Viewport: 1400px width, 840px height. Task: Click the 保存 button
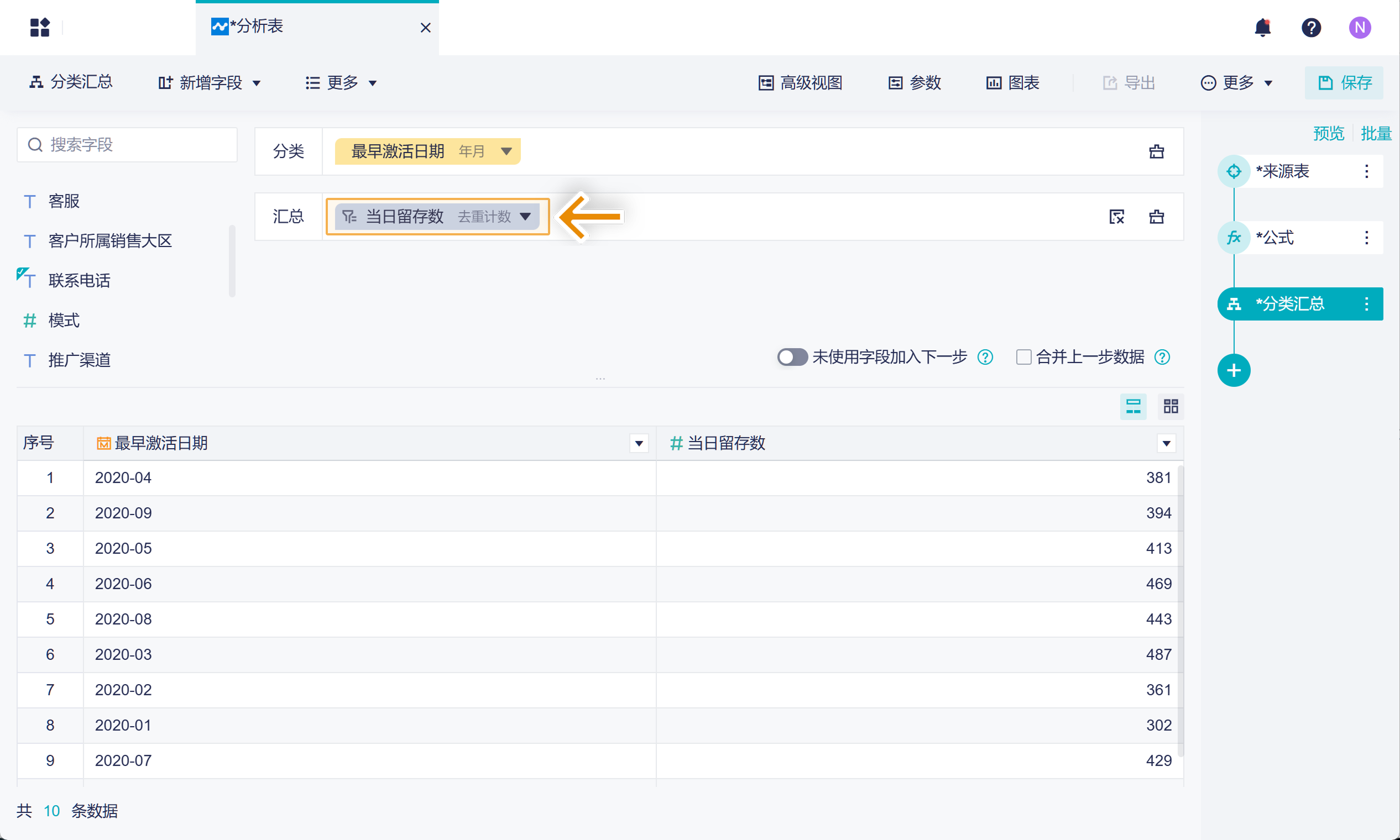click(1344, 83)
